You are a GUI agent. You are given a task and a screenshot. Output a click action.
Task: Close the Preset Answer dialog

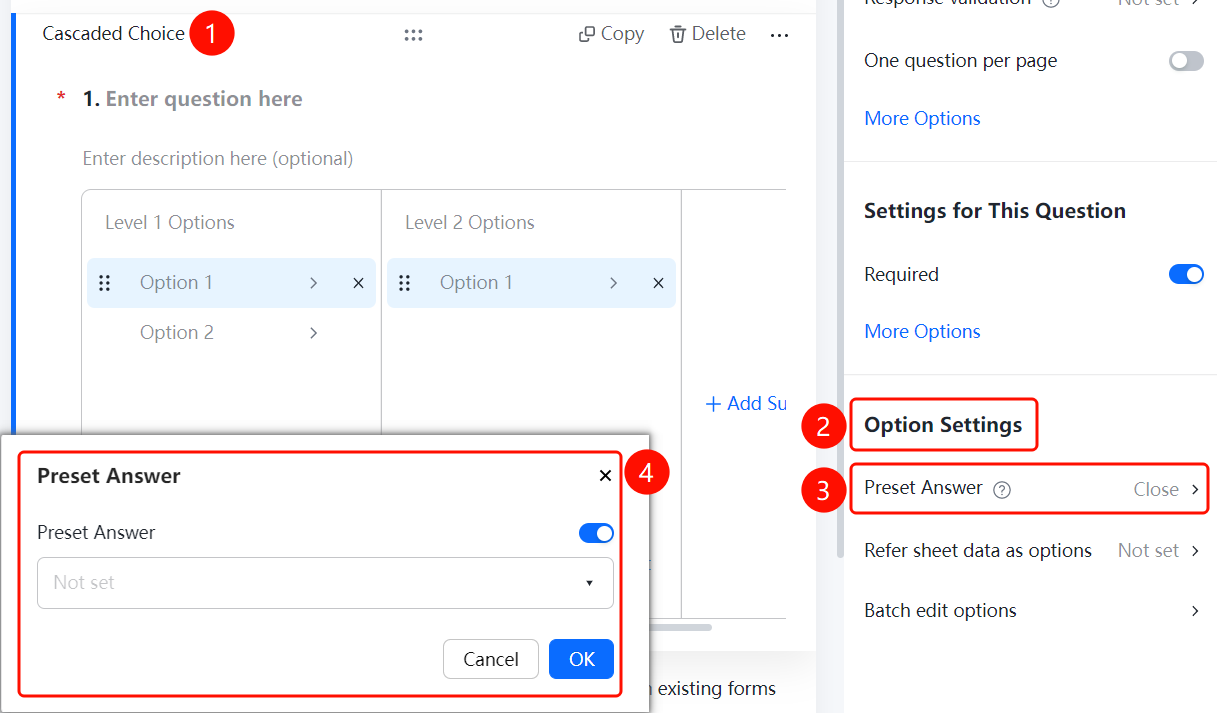[x=605, y=476]
